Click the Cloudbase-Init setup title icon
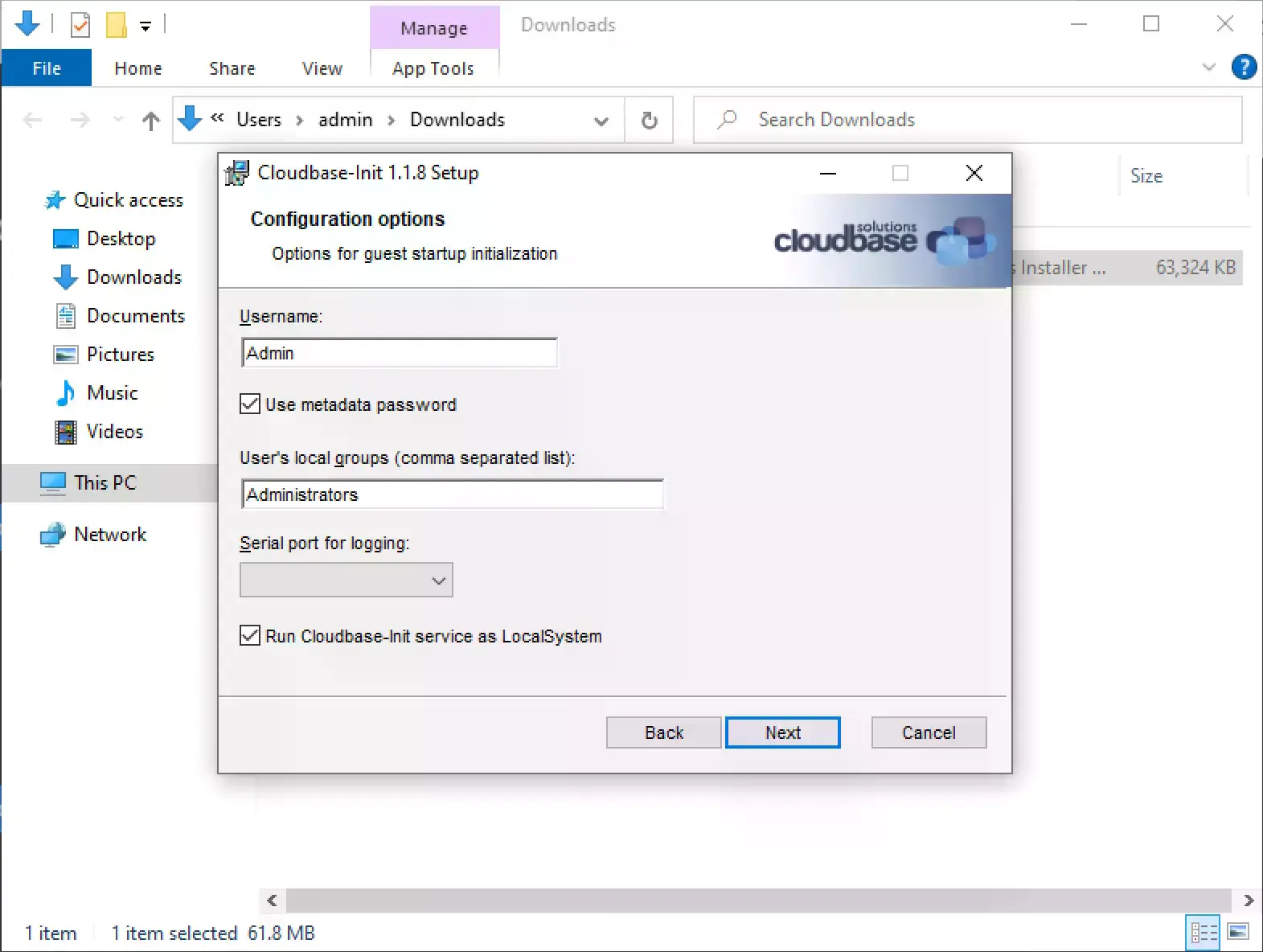Viewport: 1263px width, 952px height. 237,173
